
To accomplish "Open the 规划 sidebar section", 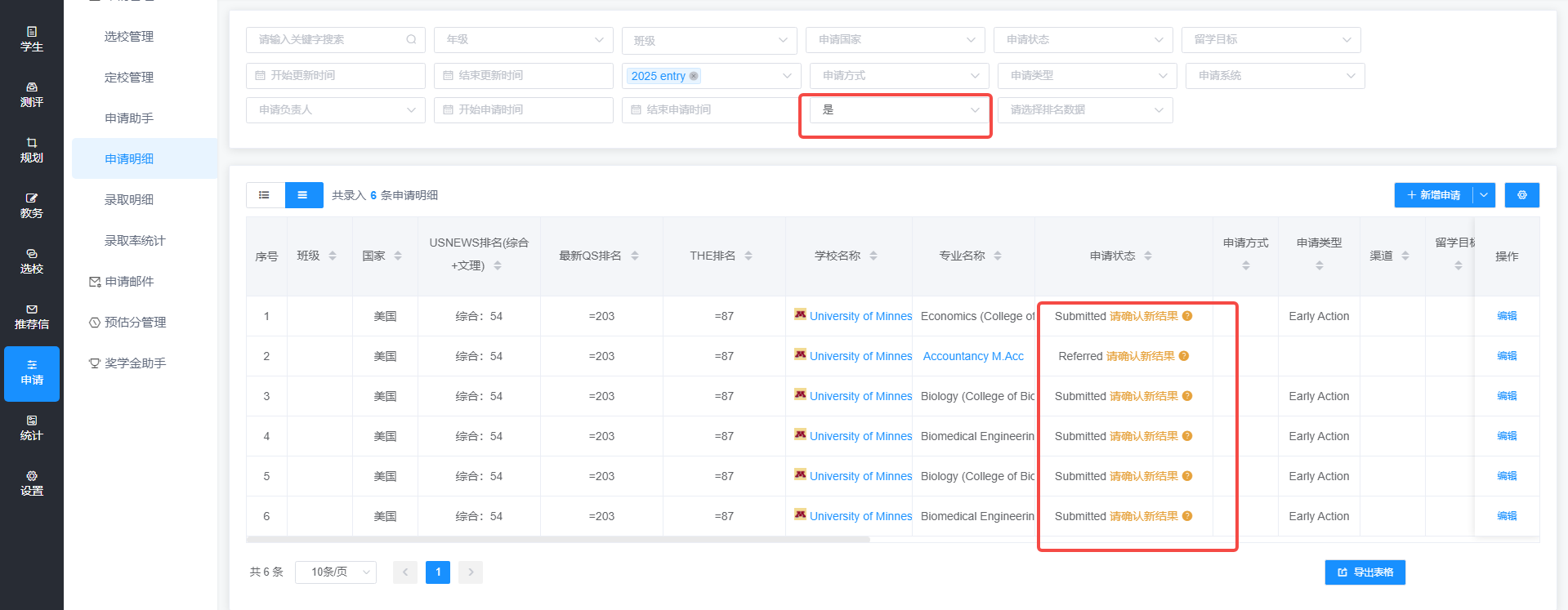I will click(32, 150).
